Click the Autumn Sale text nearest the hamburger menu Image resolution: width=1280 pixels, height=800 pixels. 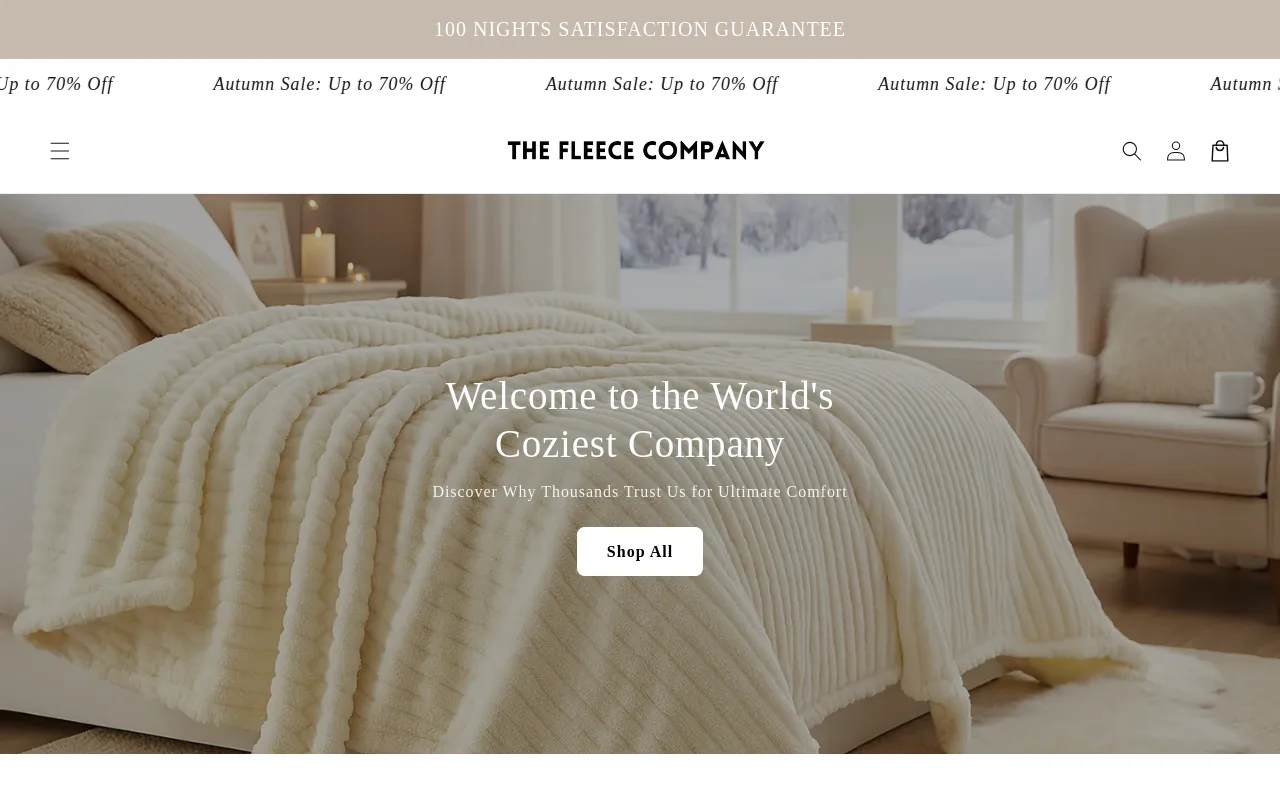coord(329,84)
